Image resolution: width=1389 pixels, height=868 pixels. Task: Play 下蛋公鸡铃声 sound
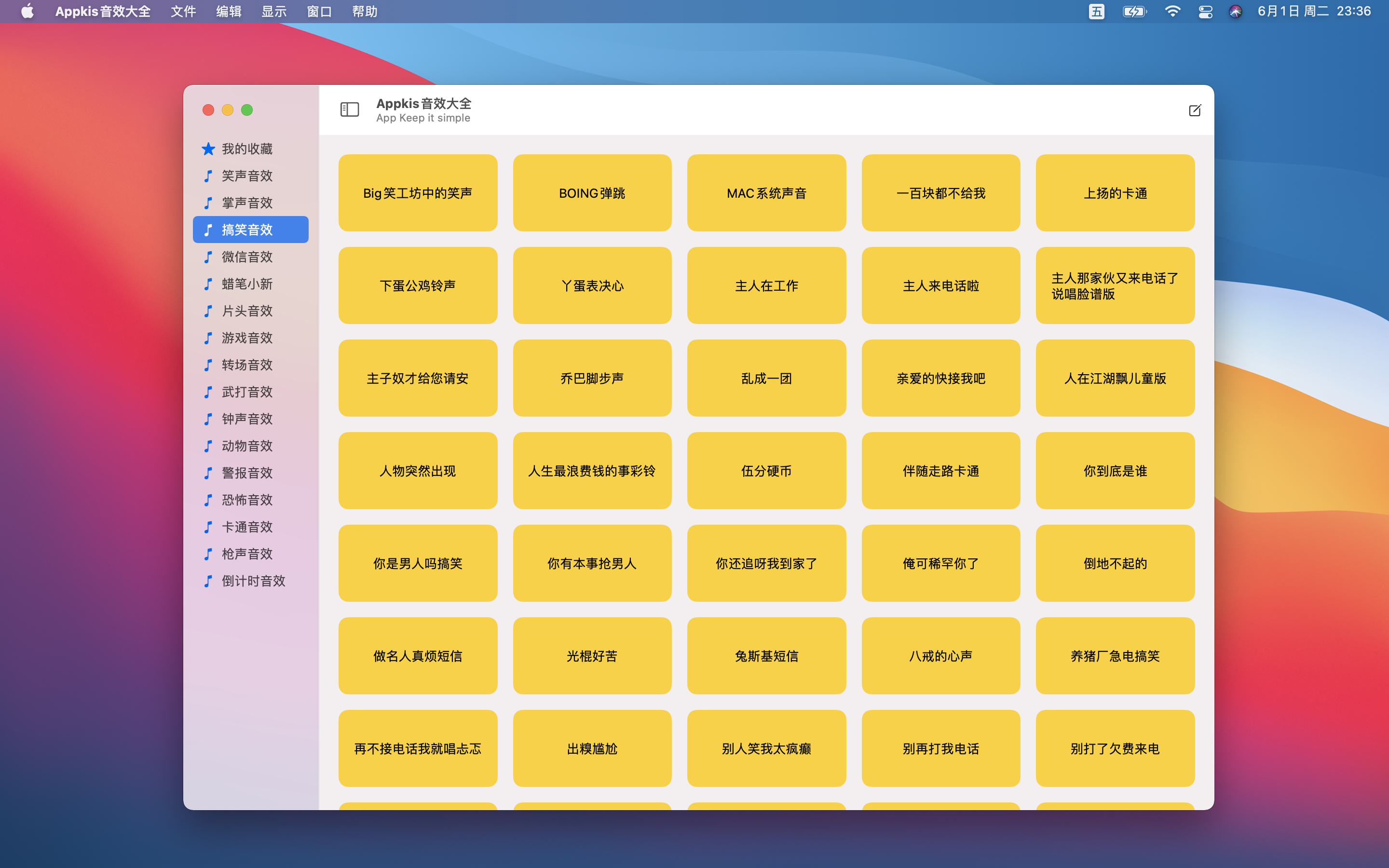[x=418, y=285]
